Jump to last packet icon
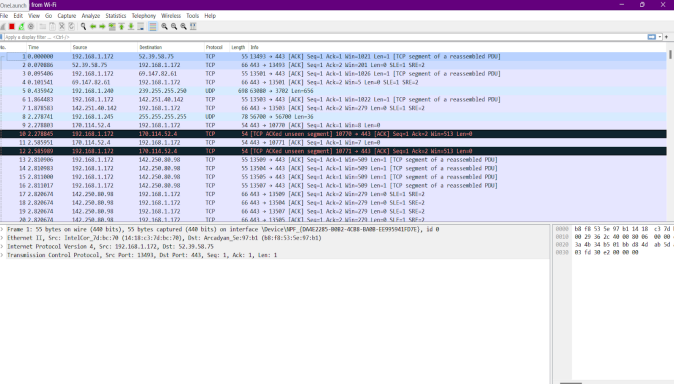The width and height of the screenshot is (676, 384). [x=131, y=27]
